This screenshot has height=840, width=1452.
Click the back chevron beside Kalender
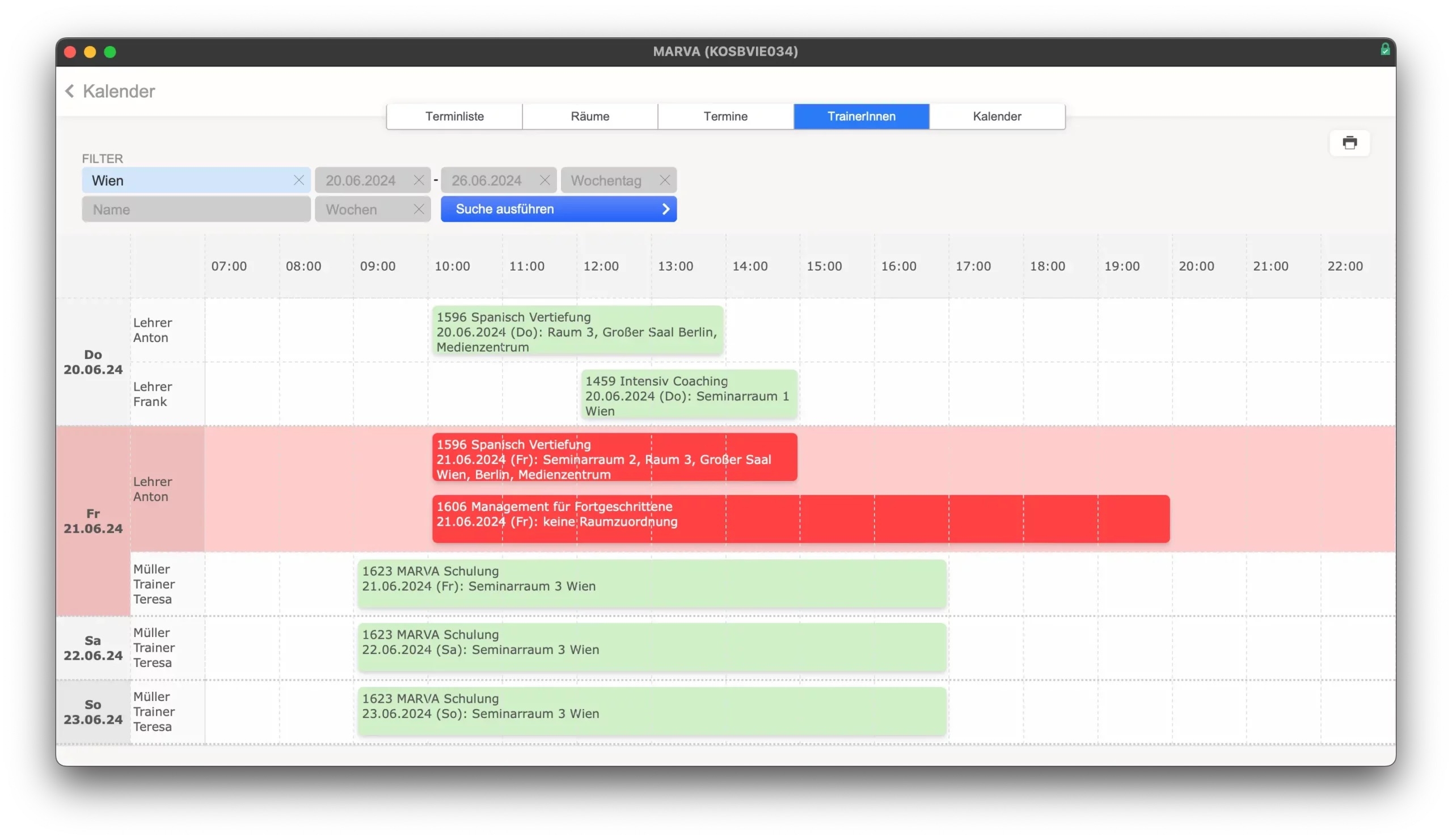[70, 91]
